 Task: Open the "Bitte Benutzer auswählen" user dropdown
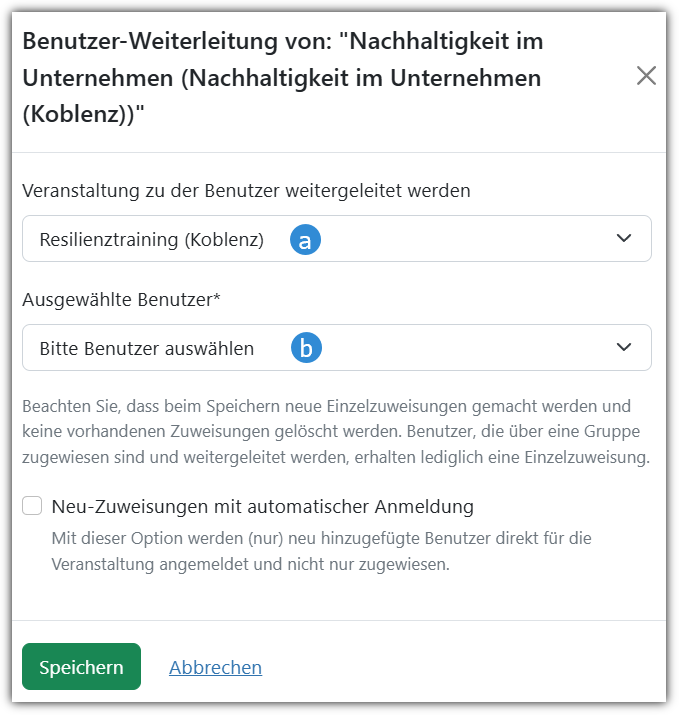tap(450, 347)
